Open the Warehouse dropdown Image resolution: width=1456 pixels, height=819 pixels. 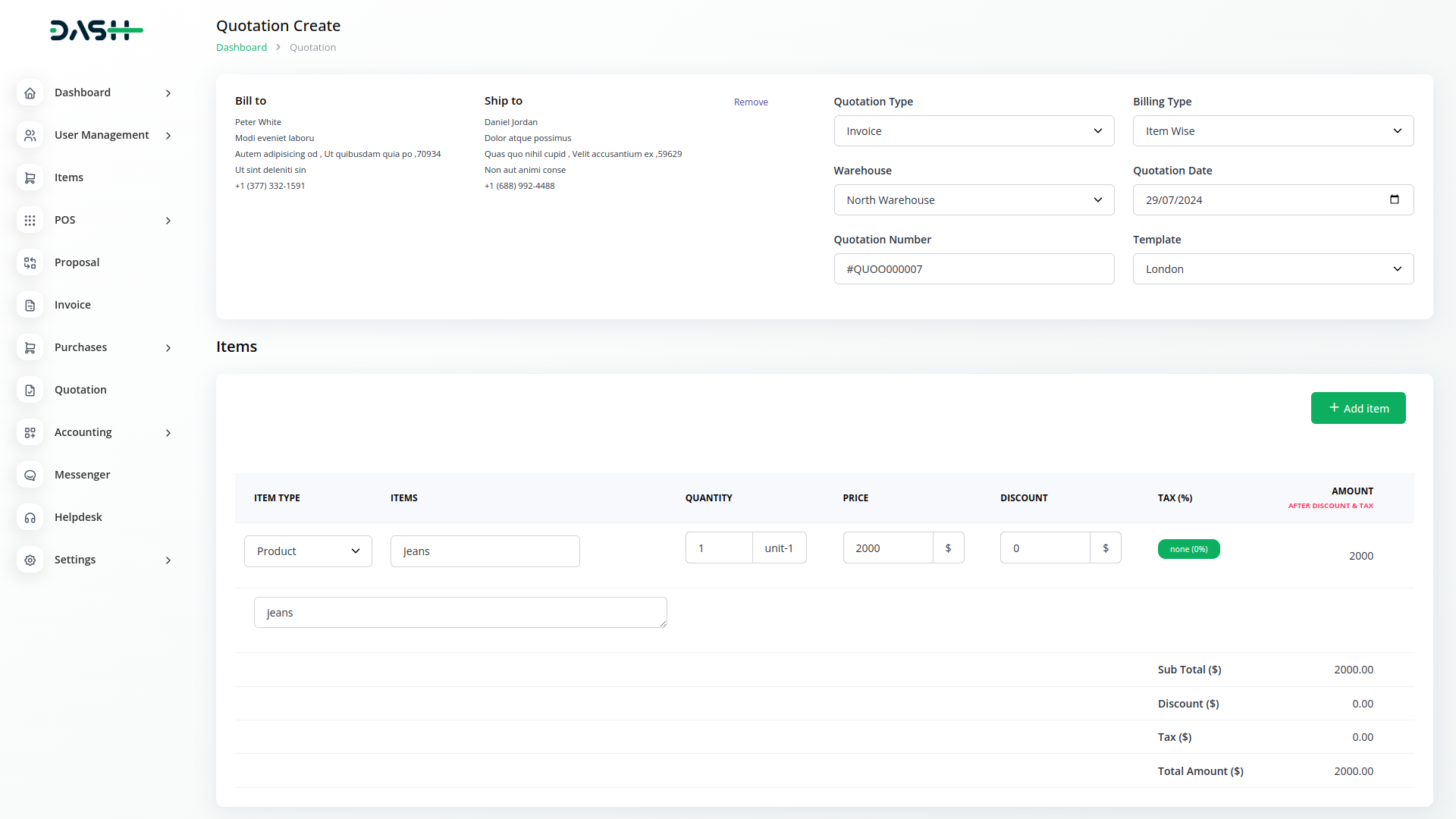974,200
